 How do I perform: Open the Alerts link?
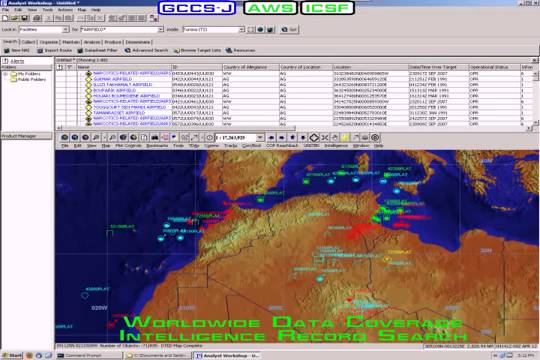[x=17, y=61]
